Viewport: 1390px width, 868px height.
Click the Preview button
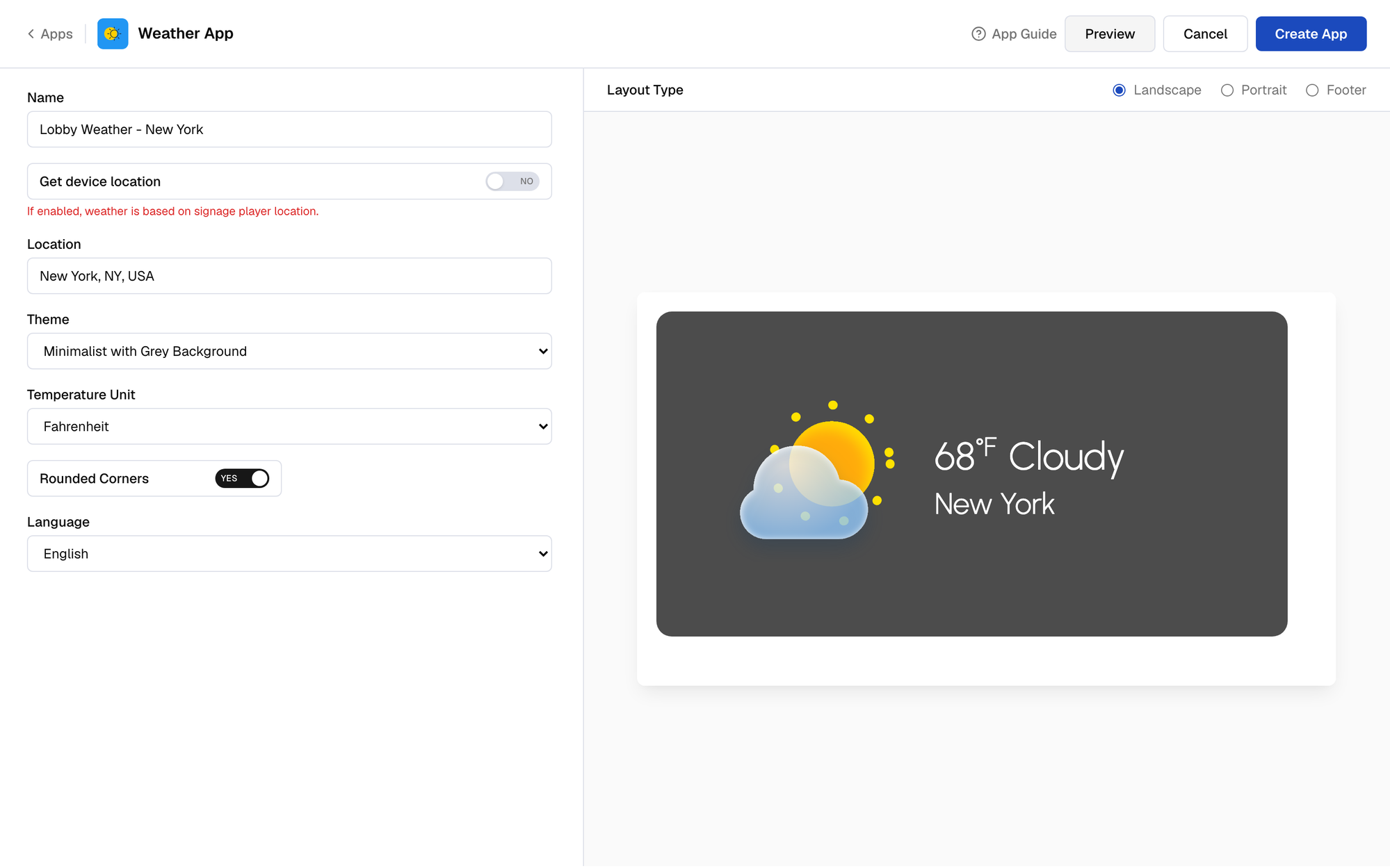[1110, 34]
